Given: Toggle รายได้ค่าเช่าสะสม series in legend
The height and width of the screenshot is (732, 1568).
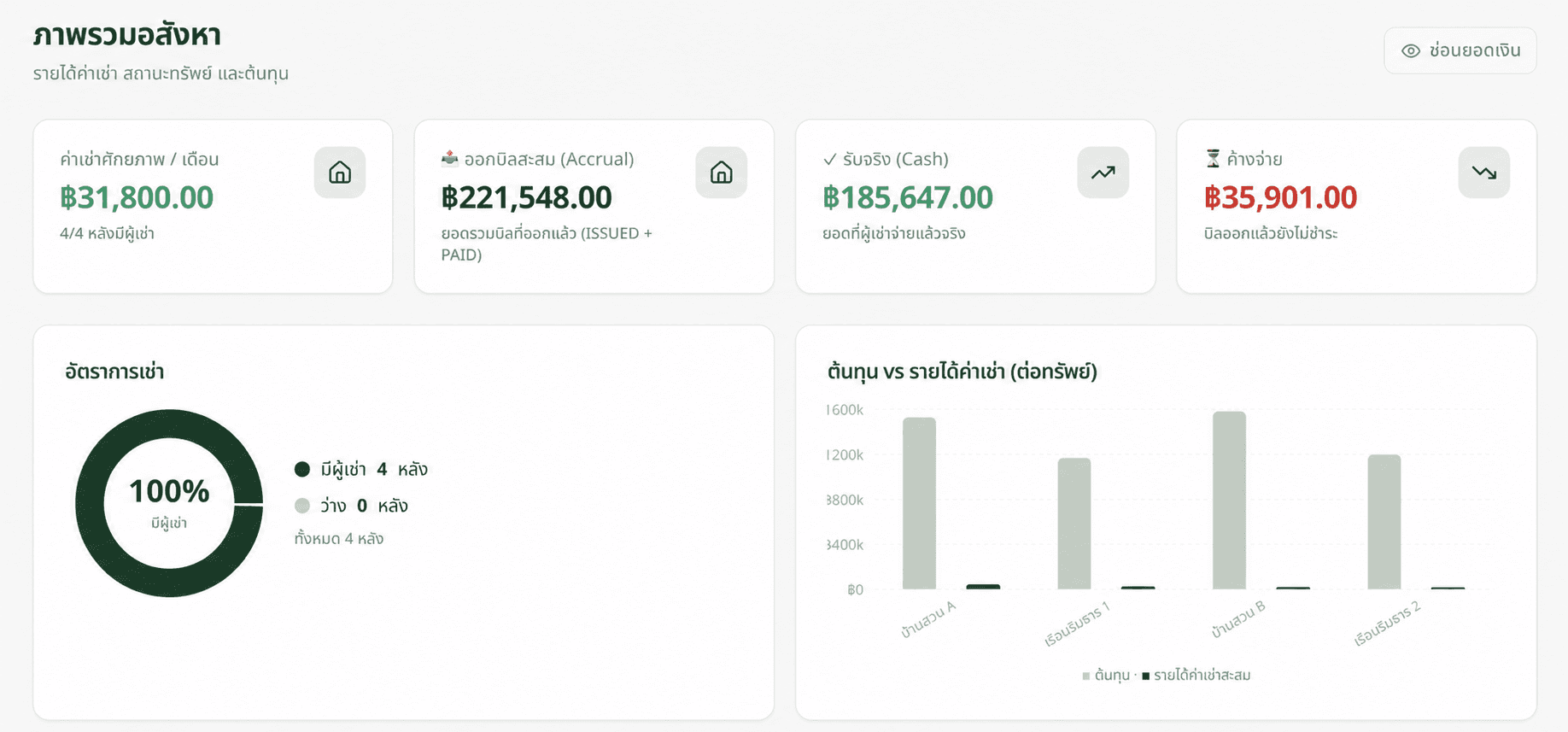Looking at the screenshot, I should pos(1196,676).
